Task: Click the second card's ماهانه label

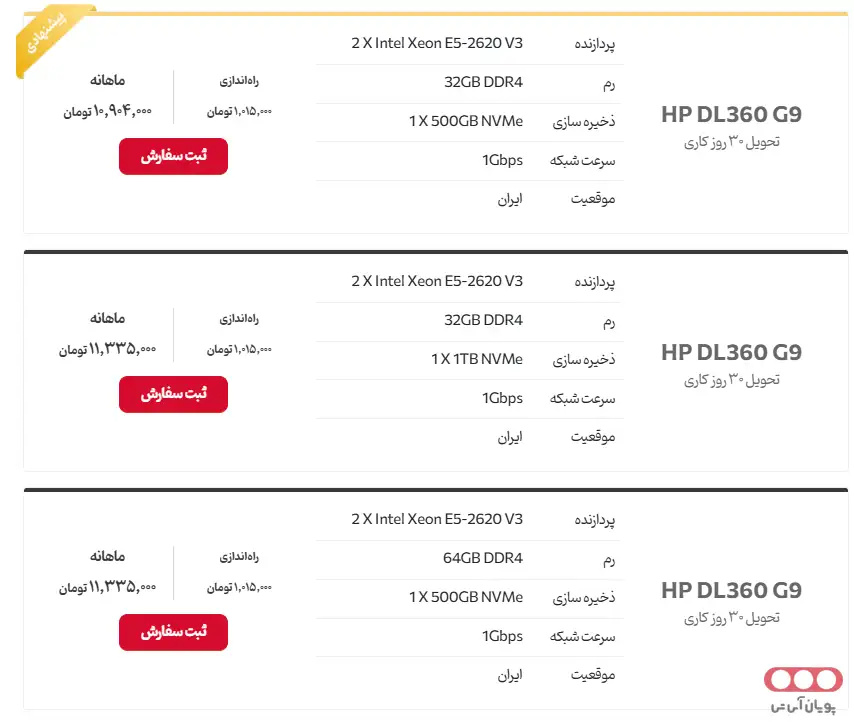Action: [107, 318]
